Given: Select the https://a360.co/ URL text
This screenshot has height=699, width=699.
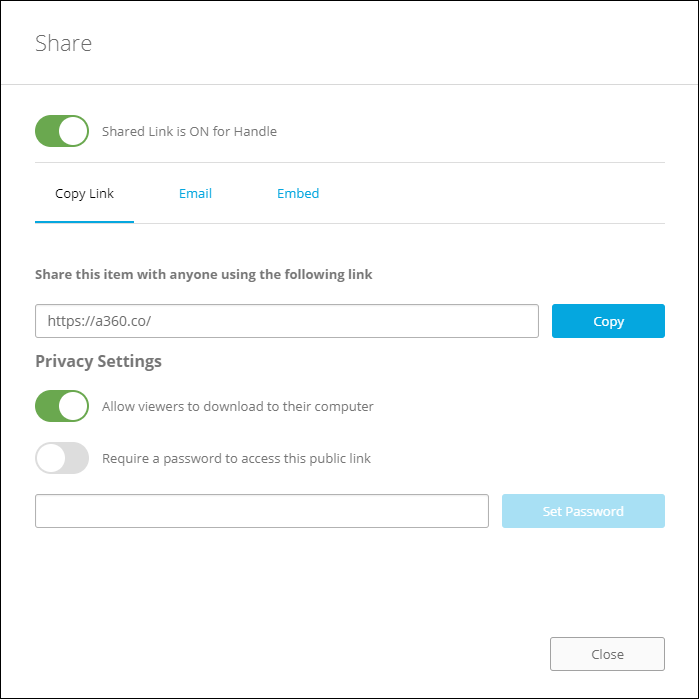Looking at the screenshot, I should coord(99,322).
